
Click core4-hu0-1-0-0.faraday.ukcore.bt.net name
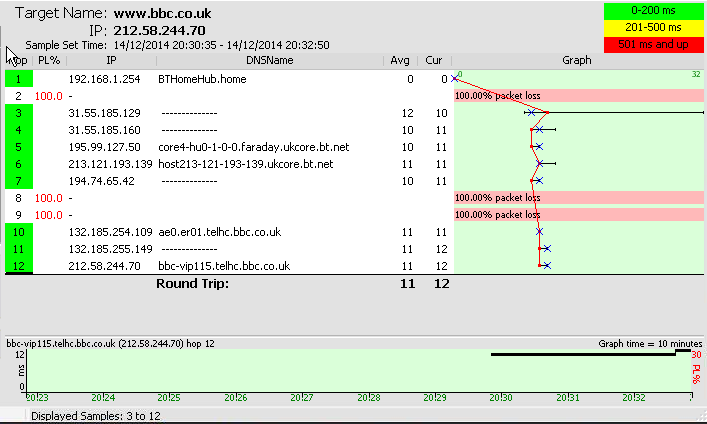[x=253, y=147]
